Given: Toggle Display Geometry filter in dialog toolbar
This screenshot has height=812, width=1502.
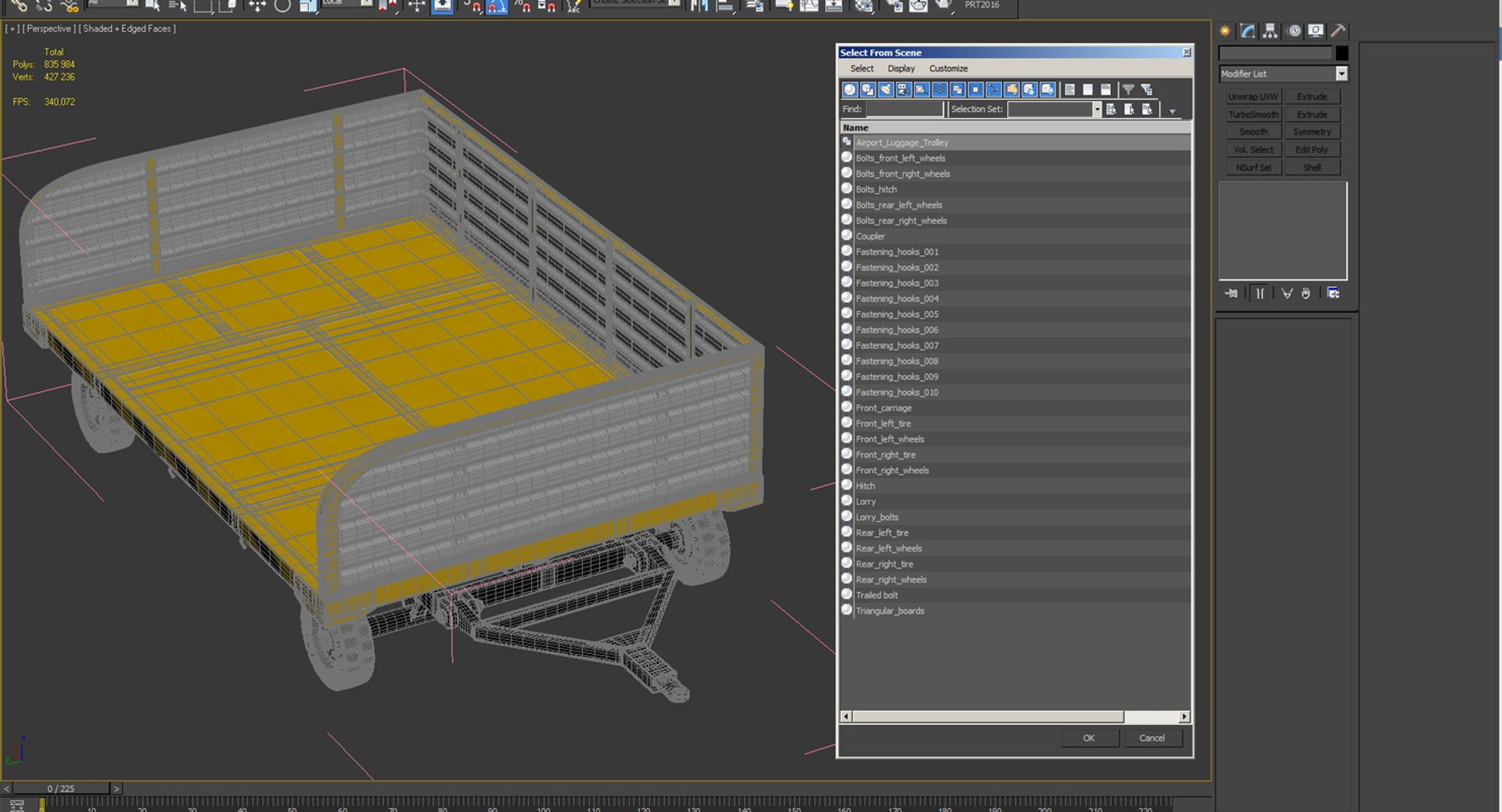Looking at the screenshot, I should click(x=850, y=89).
